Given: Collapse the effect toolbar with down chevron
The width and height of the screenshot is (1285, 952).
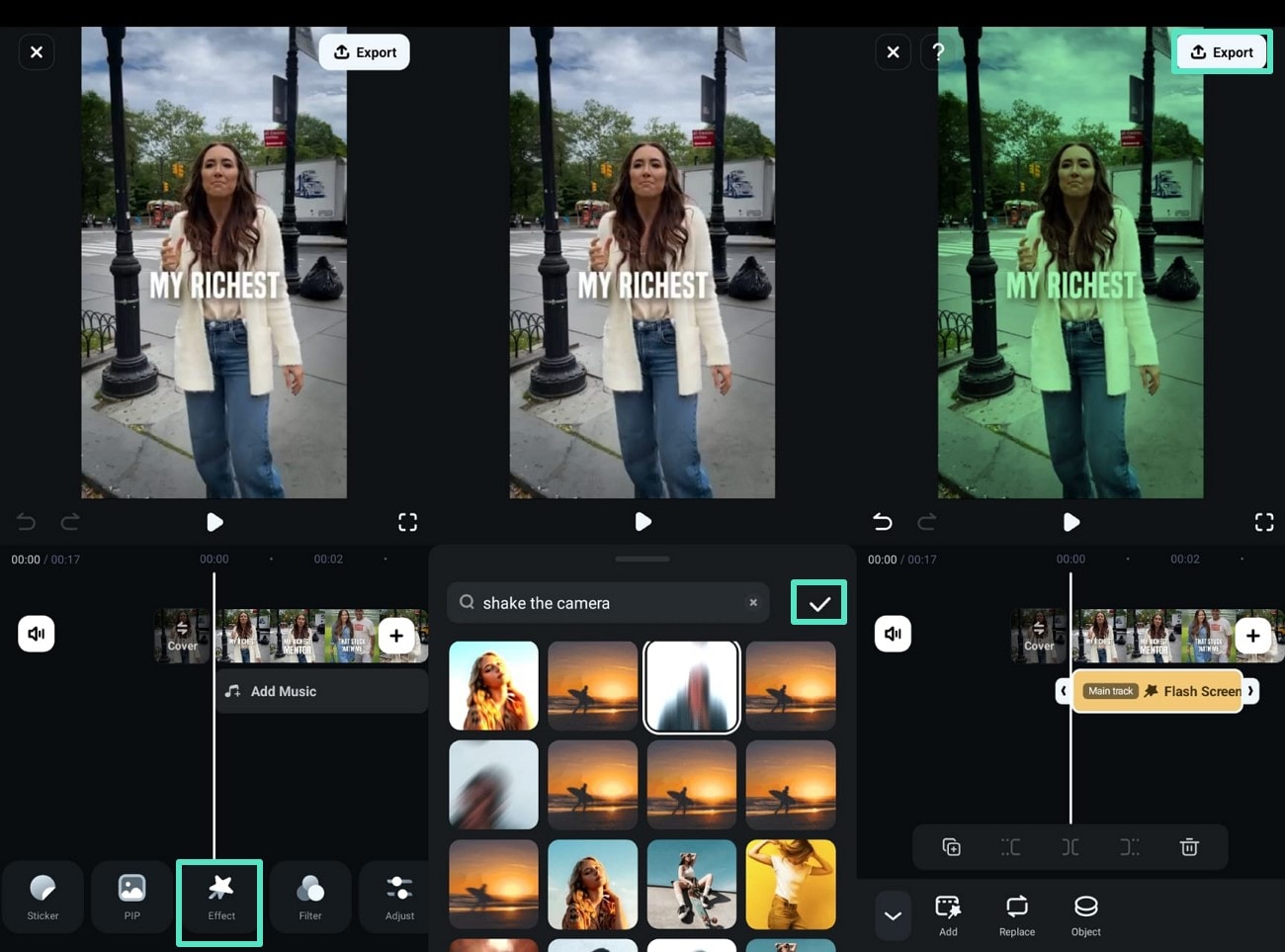Looking at the screenshot, I should 893,915.
